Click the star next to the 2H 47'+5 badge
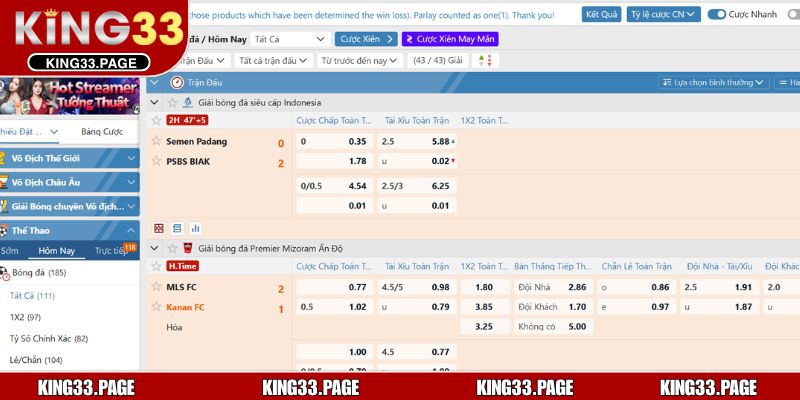The width and height of the screenshot is (800, 400). coord(156,120)
